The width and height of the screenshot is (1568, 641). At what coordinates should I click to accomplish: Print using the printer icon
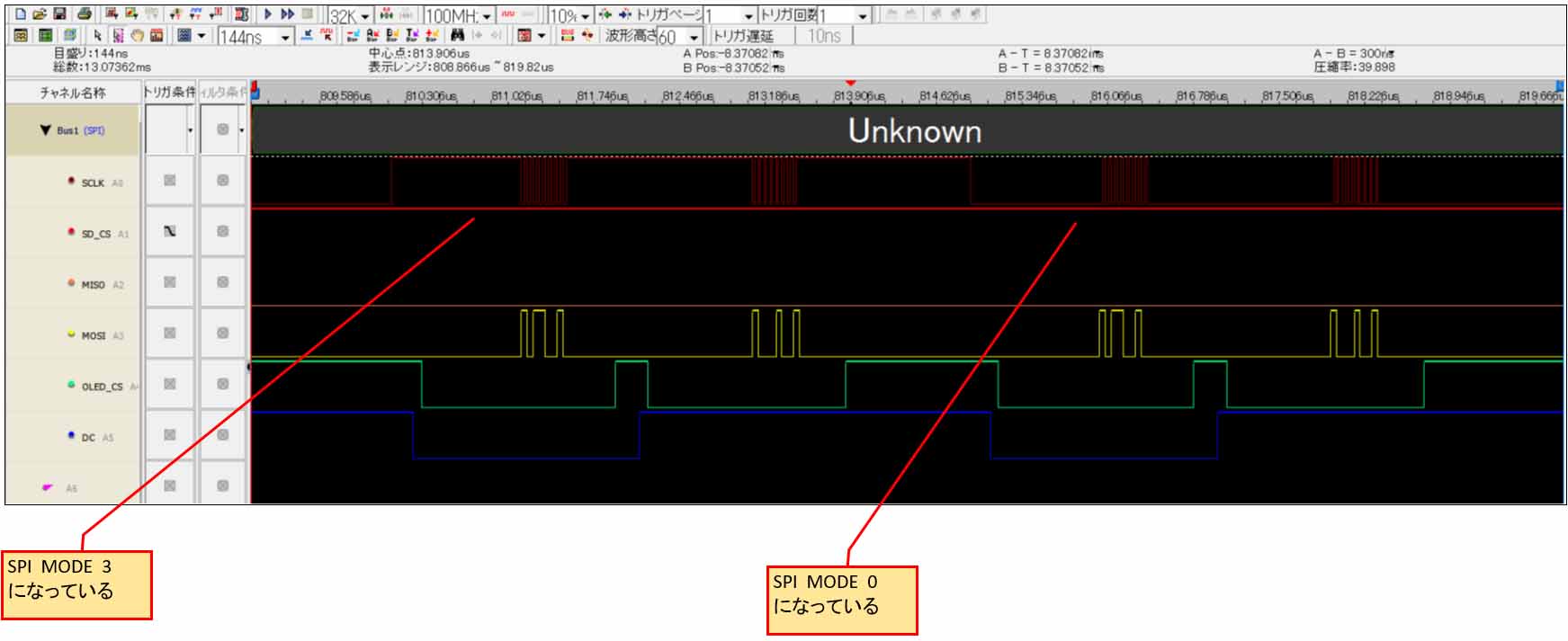[x=84, y=14]
